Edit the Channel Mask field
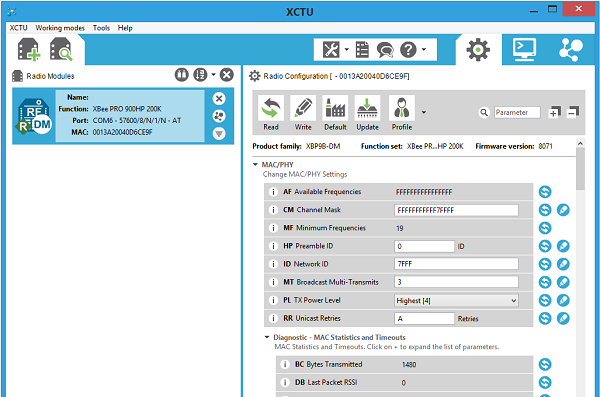Screen dimensions: 600x397 point(456,210)
